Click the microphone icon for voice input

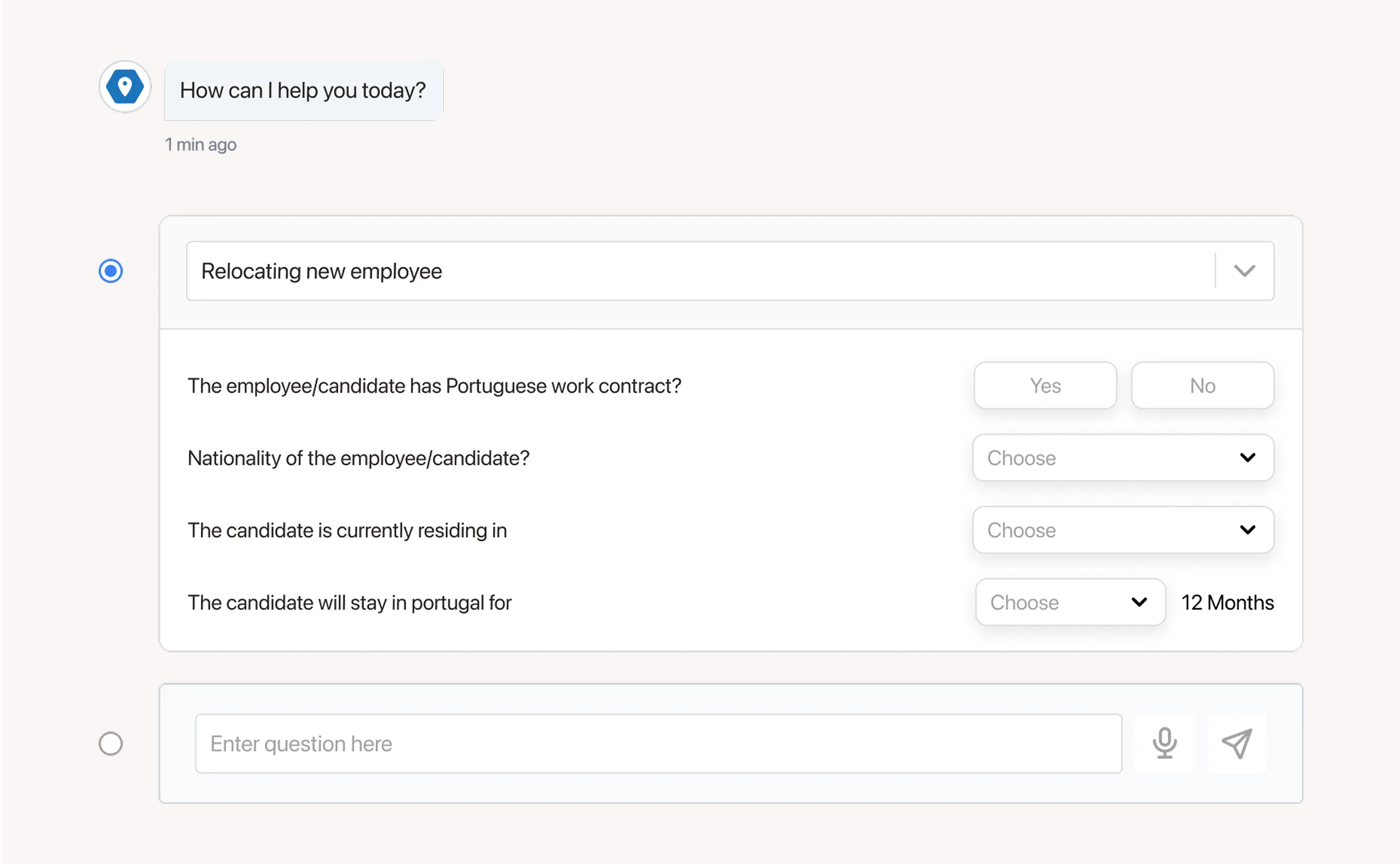pos(1164,744)
